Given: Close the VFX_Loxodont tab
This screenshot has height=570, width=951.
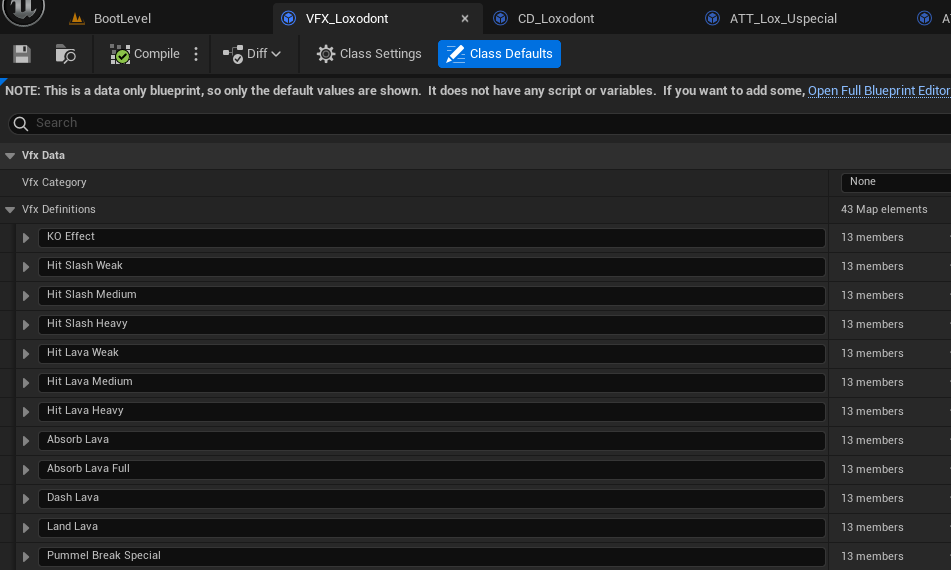Looking at the screenshot, I should pyautogui.click(x=465, y=19).
